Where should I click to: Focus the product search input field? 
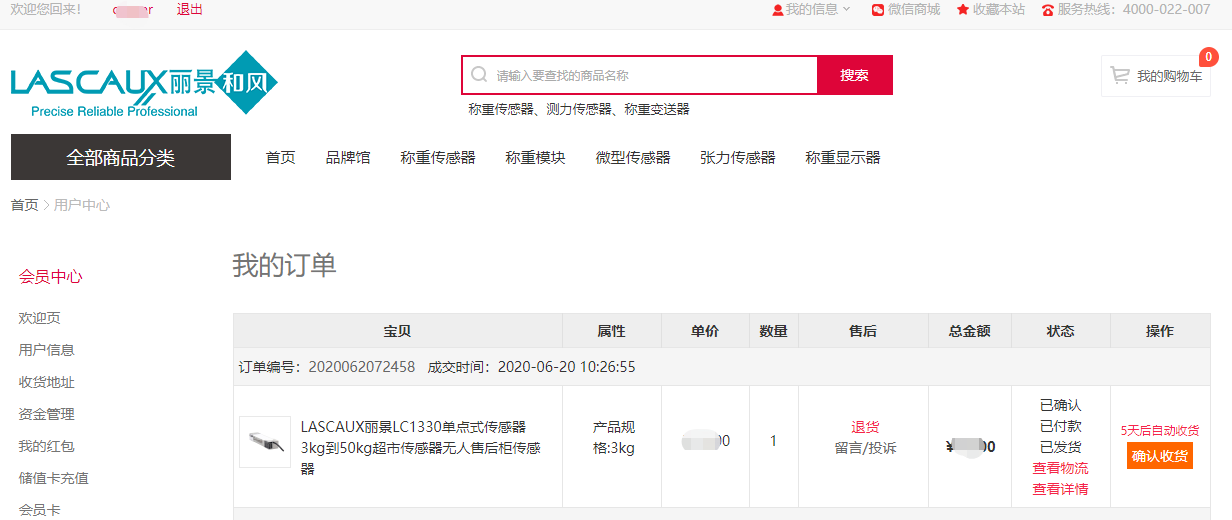pyautogui.click(x=640, y=75)
